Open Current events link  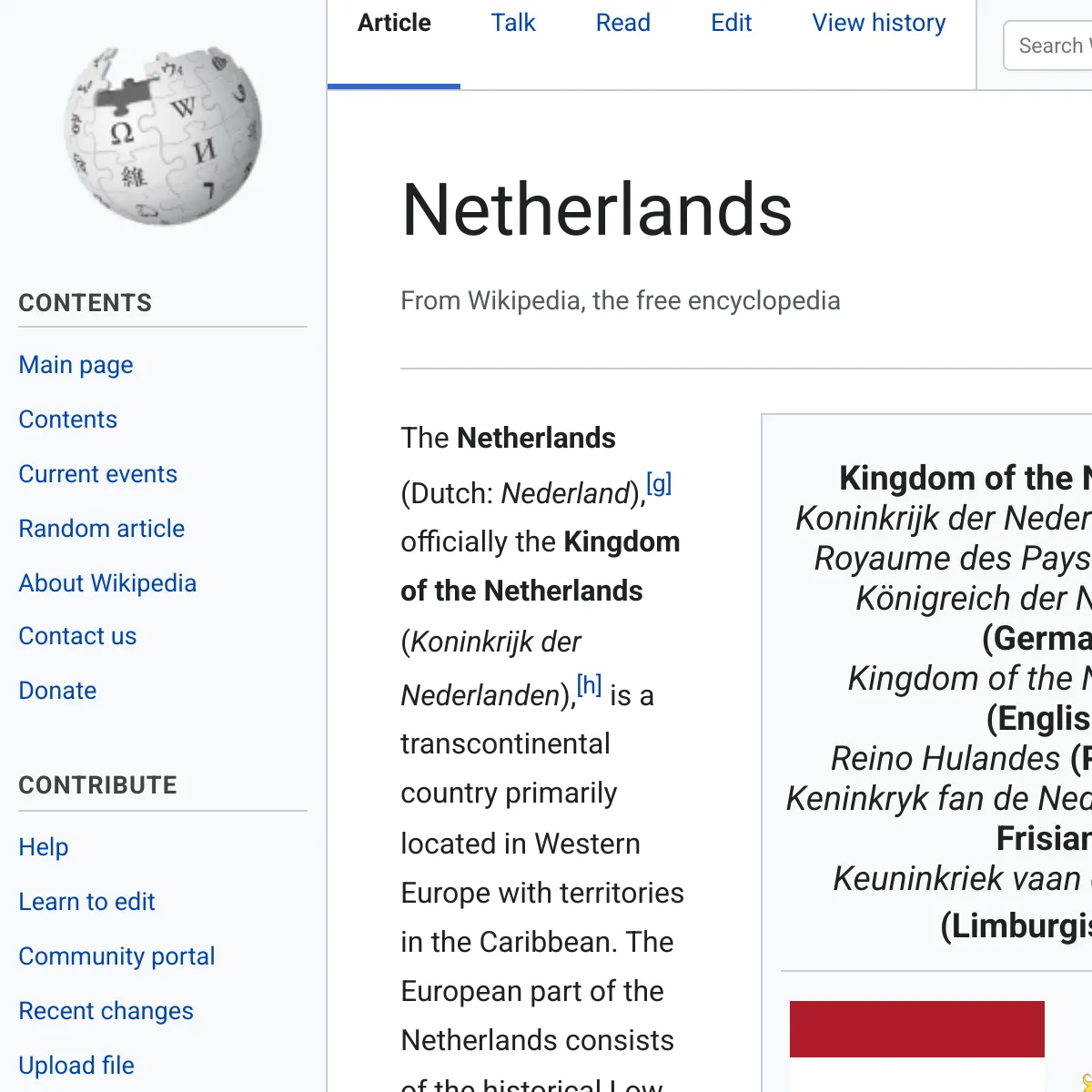pos(98,474)
